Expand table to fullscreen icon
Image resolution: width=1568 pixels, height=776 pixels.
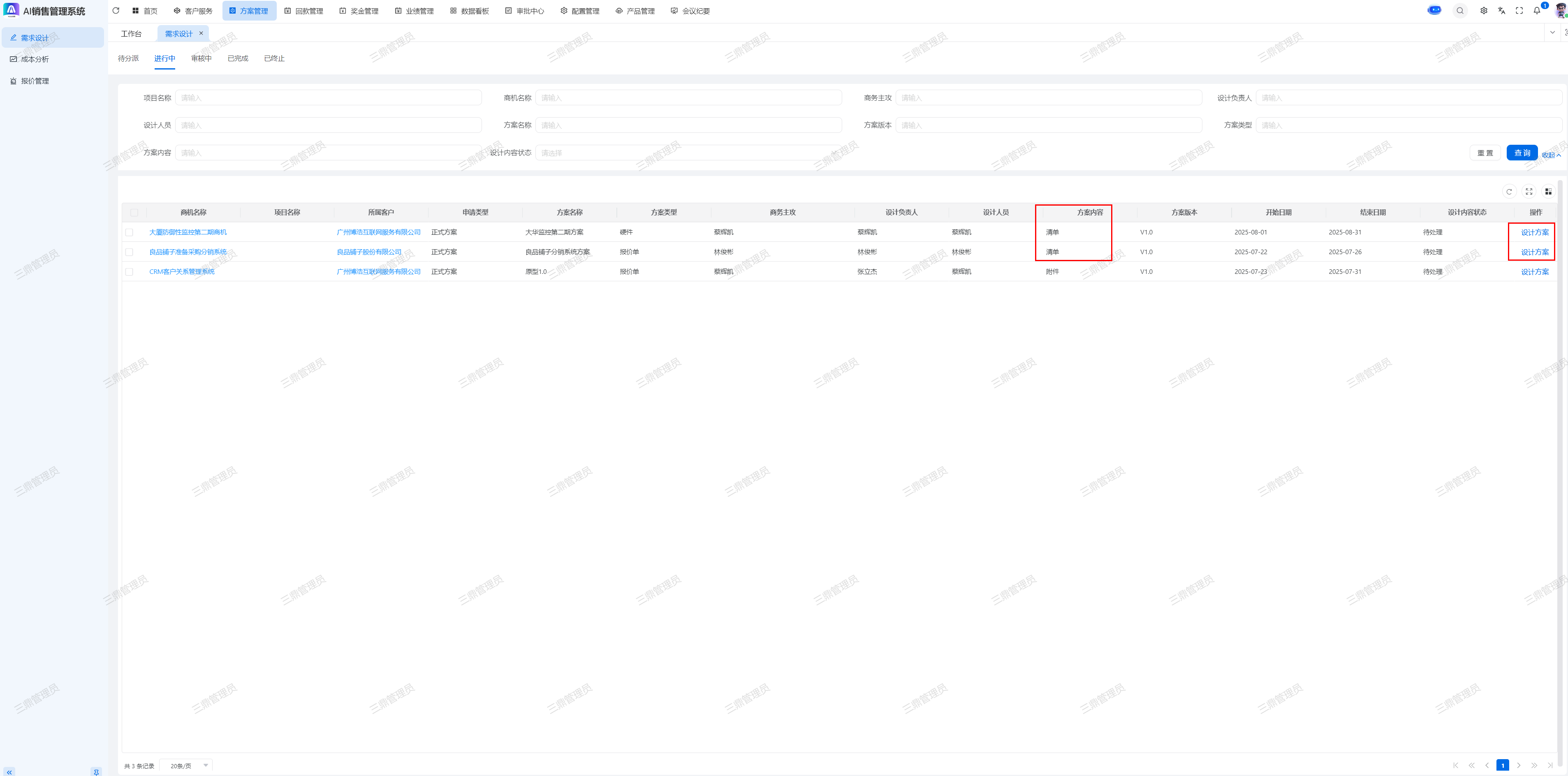click(x=1529, y=191)
